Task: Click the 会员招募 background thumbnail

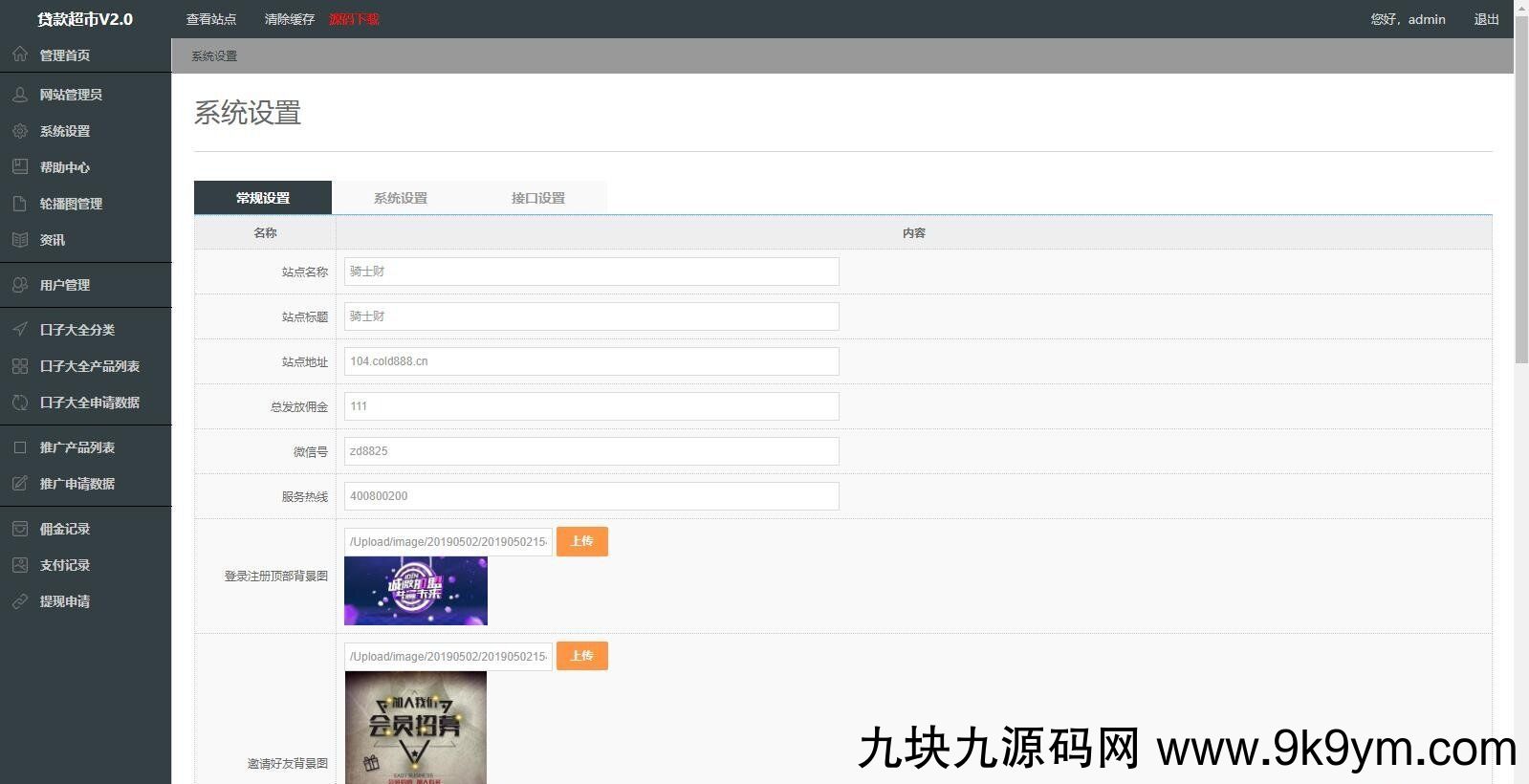Action: point(416,728)
